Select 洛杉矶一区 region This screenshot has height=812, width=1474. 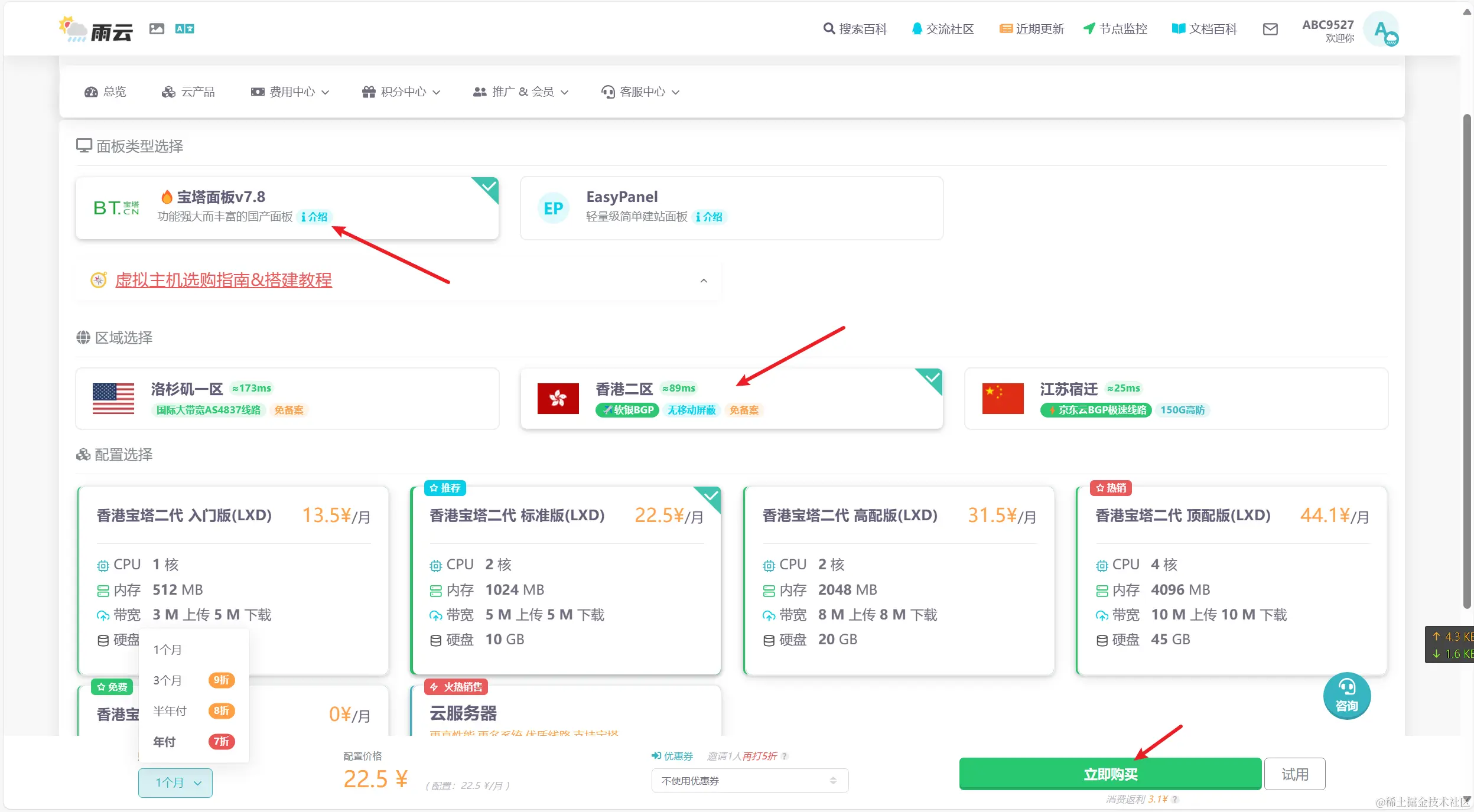(287, 399)
